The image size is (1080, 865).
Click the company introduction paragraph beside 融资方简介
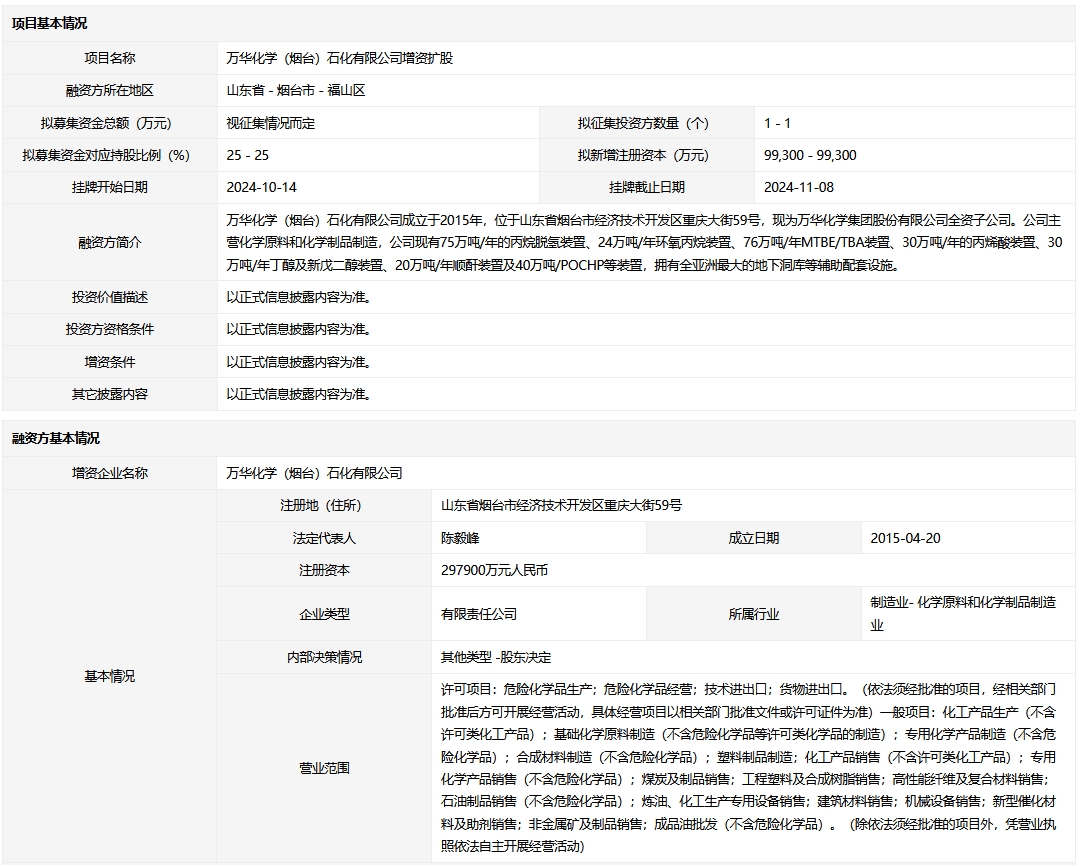644,242
